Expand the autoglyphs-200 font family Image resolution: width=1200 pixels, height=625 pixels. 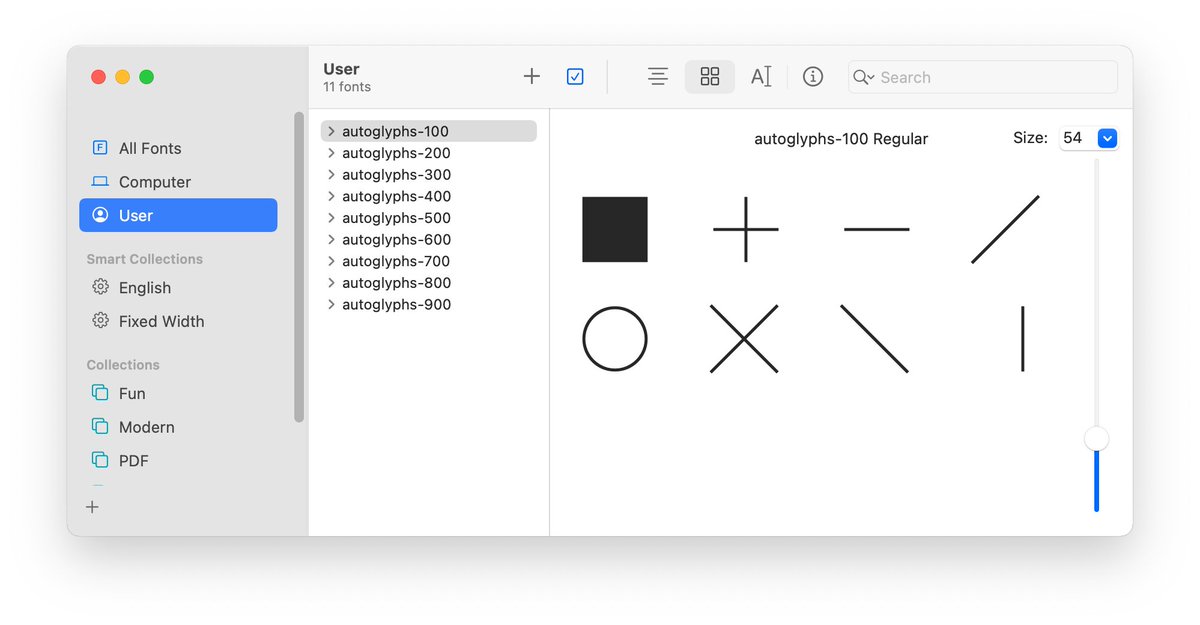tap(331, 153)
